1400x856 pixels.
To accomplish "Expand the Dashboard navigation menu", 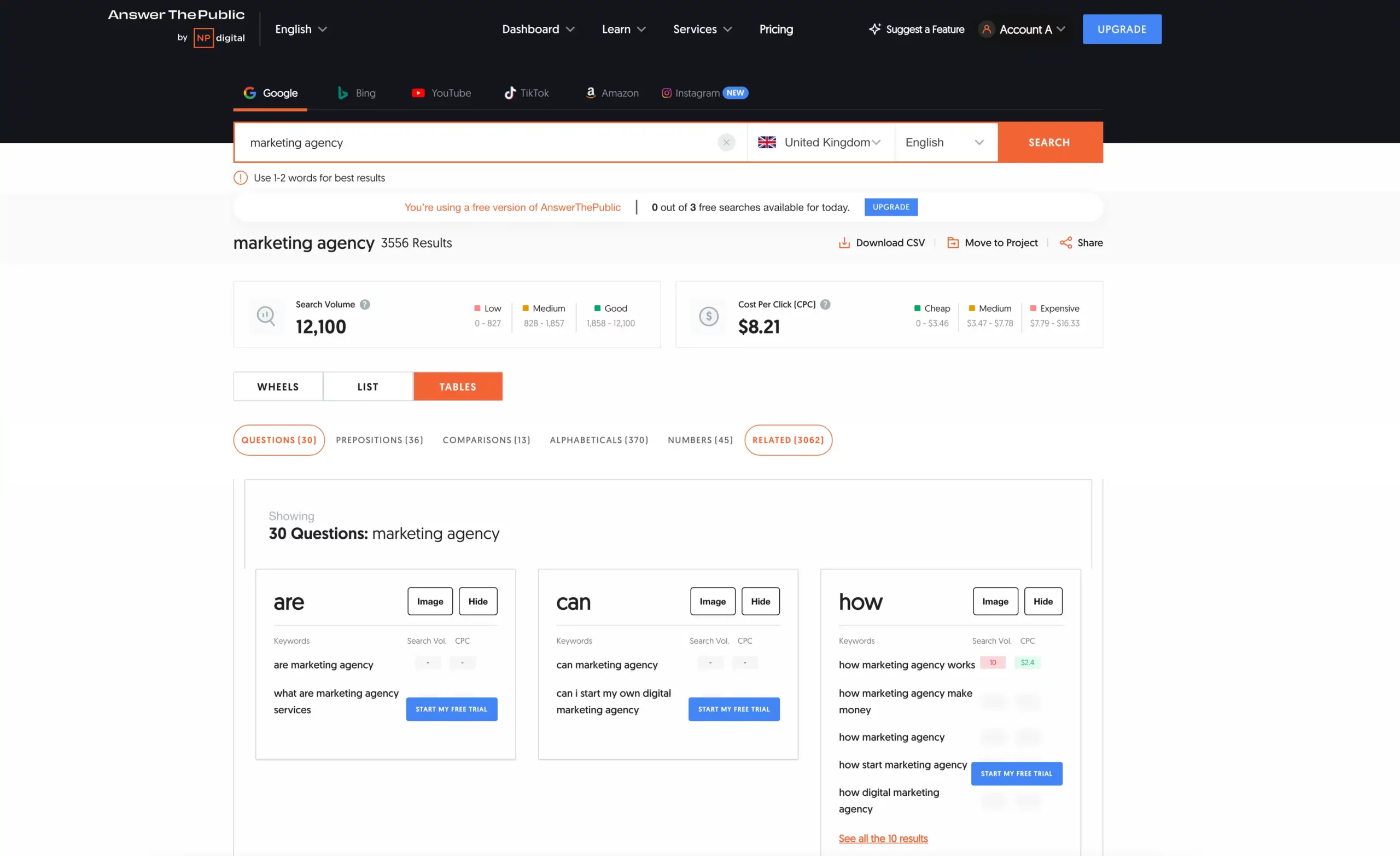I will coord(538,29).
